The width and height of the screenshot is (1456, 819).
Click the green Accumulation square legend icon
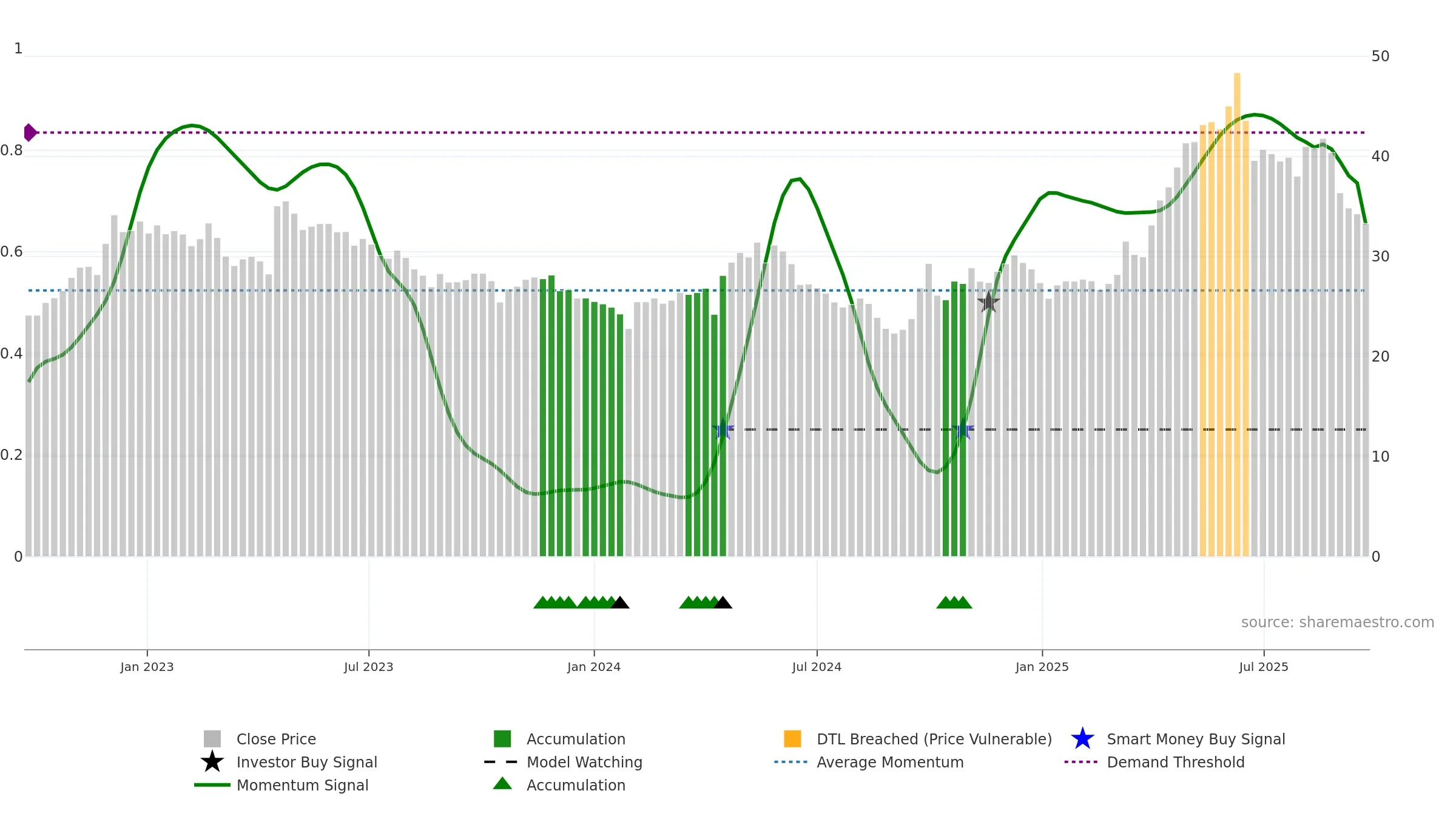tap(502, 738)
